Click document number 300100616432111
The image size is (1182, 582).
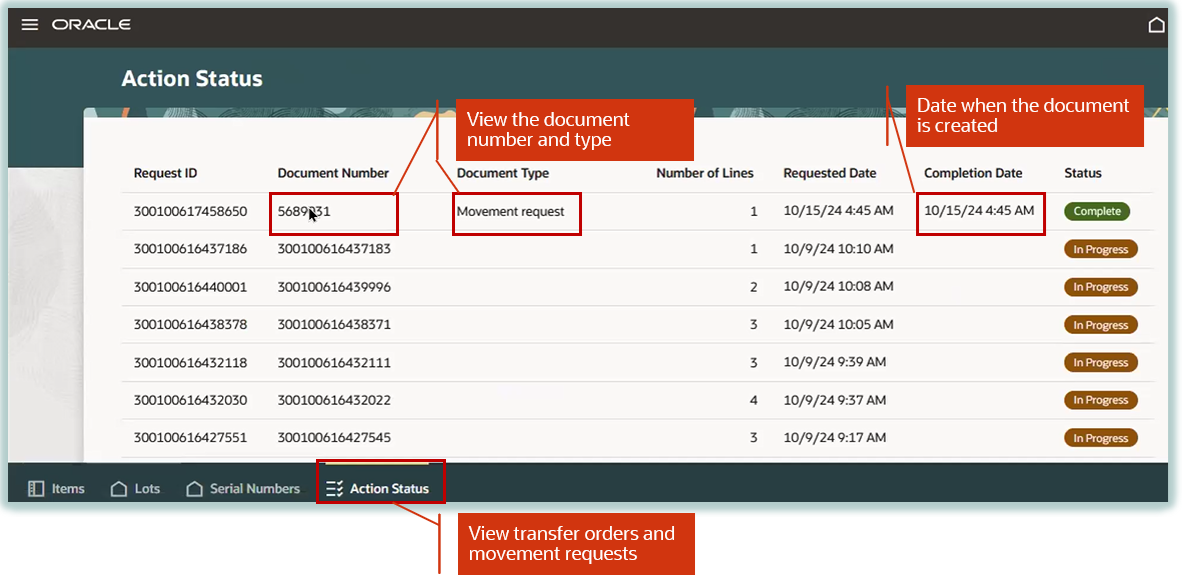point(334,363)
